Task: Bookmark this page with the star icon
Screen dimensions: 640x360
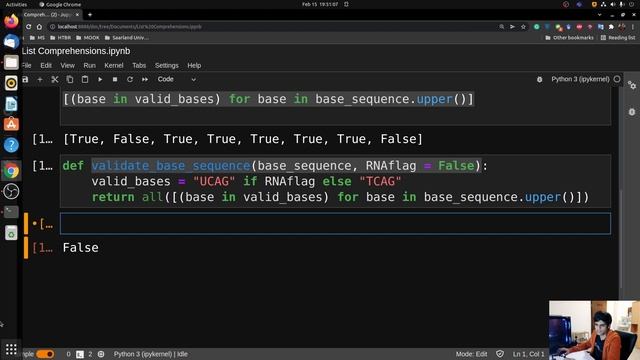Action: pyautogui.click(x=523, y=27)
